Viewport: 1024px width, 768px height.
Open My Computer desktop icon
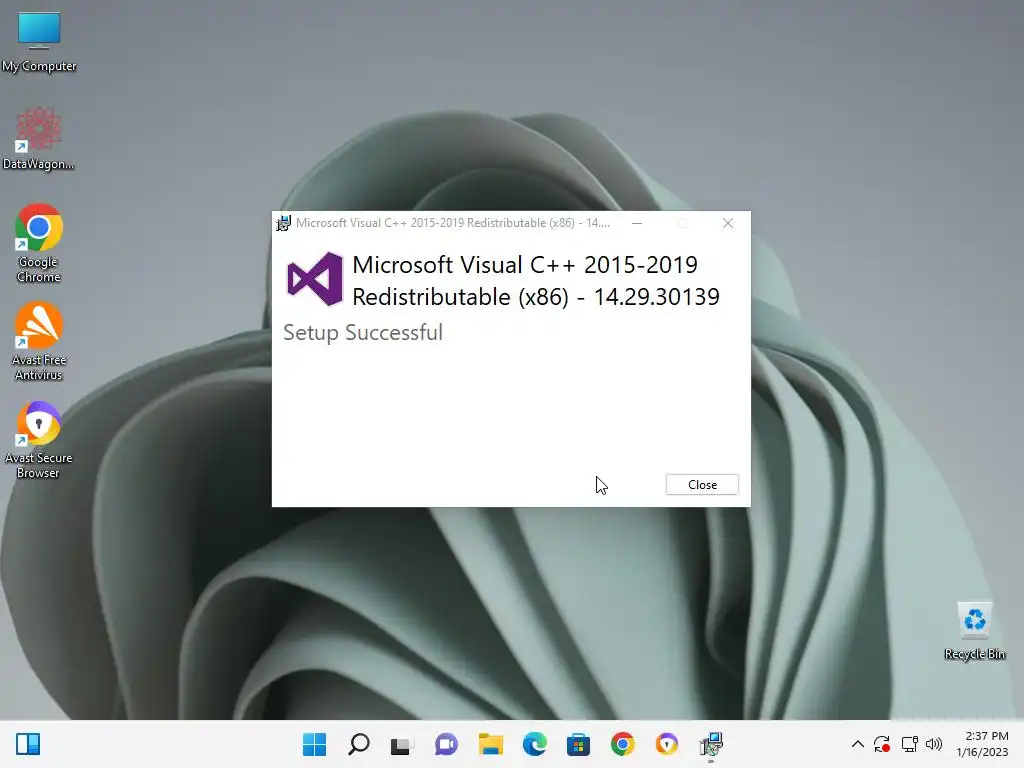point(39,42)
